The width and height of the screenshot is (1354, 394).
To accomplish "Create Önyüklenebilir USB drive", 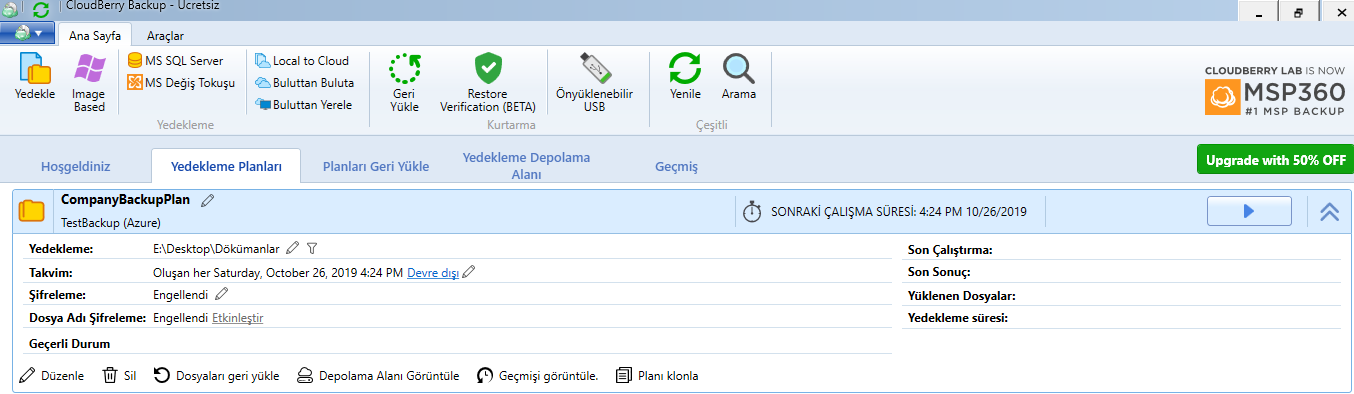I will tap(595, 83).
